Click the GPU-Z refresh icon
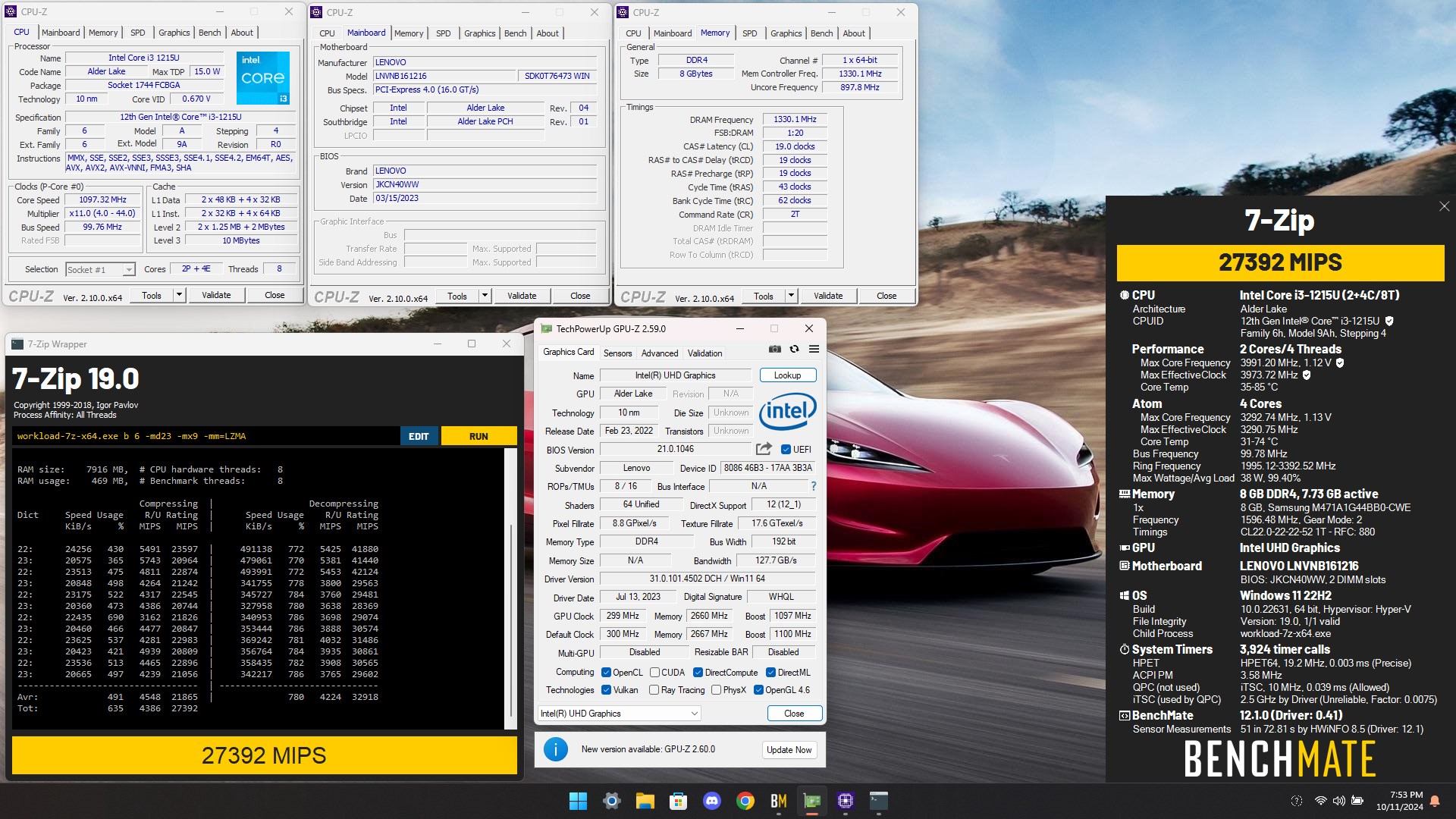 point(794,350)
